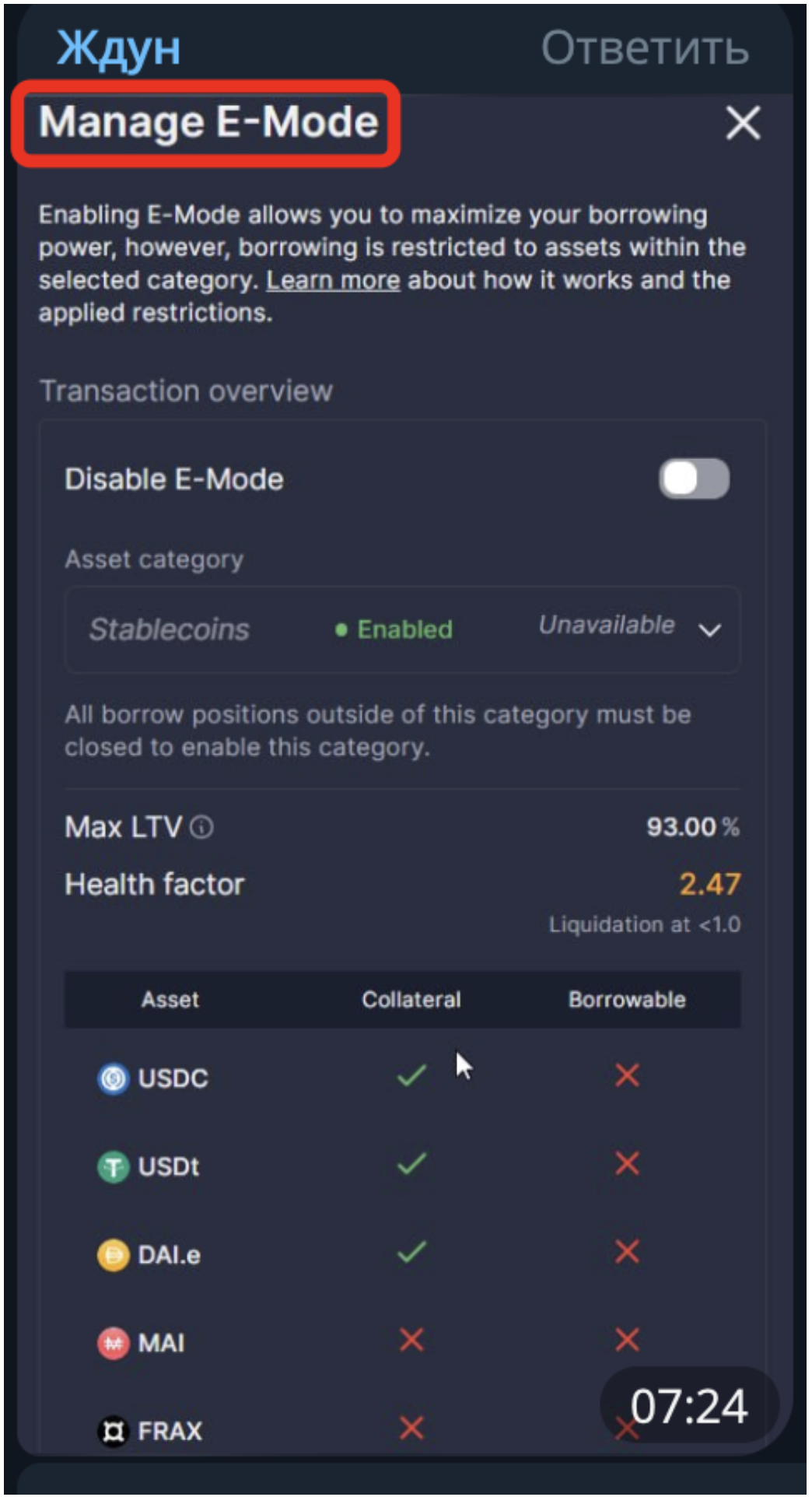Click the Collateral column header
The height and width of the screenshot is (1497, 812).
point(411,1000)
